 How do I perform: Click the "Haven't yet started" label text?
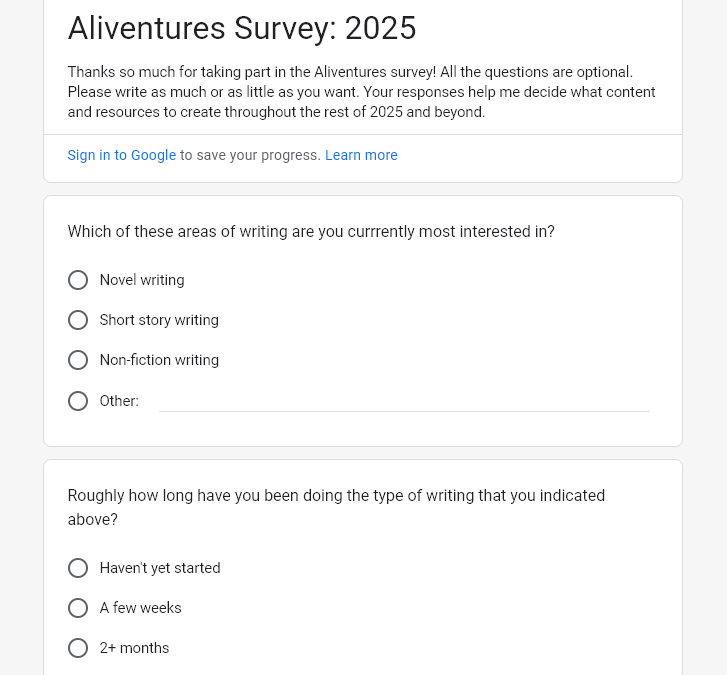pos(160,568)
